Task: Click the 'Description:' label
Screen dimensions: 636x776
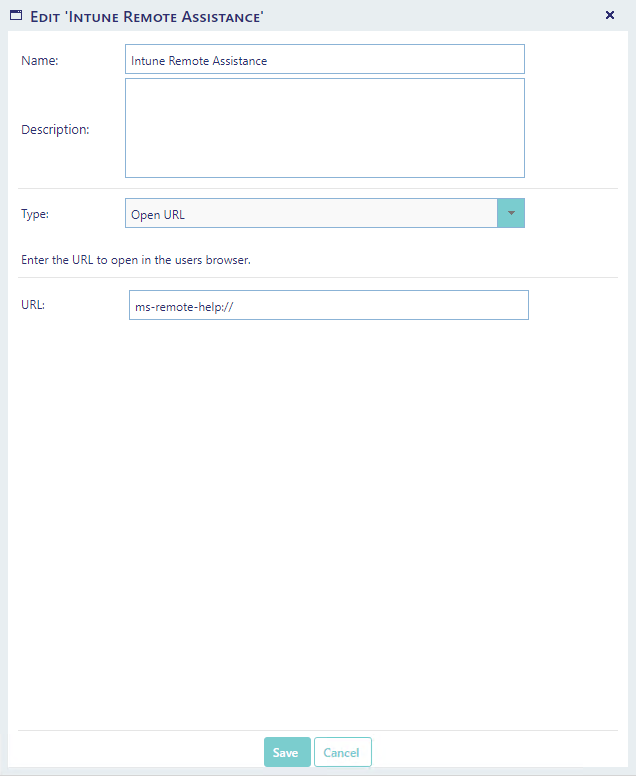Action: coord(55,130)
